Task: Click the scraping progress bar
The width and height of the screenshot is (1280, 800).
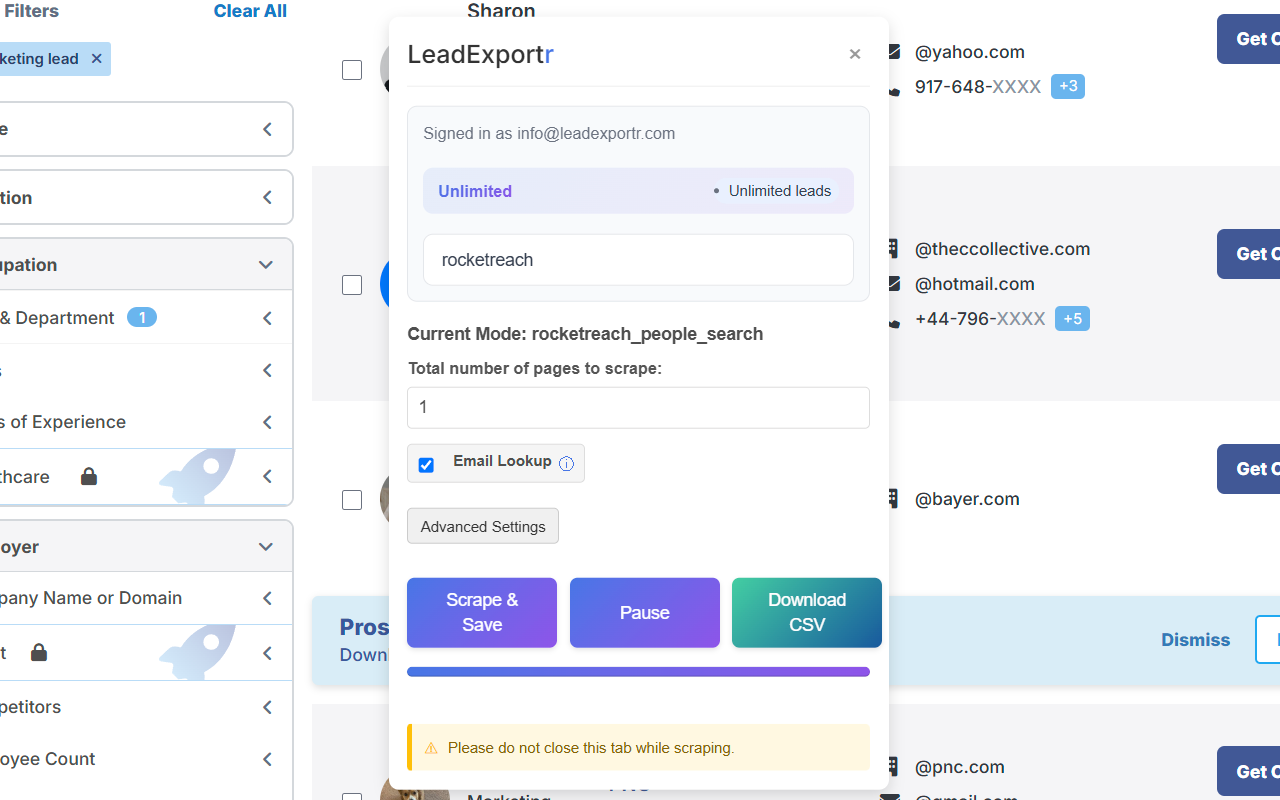Action: (x=638, y=672)
